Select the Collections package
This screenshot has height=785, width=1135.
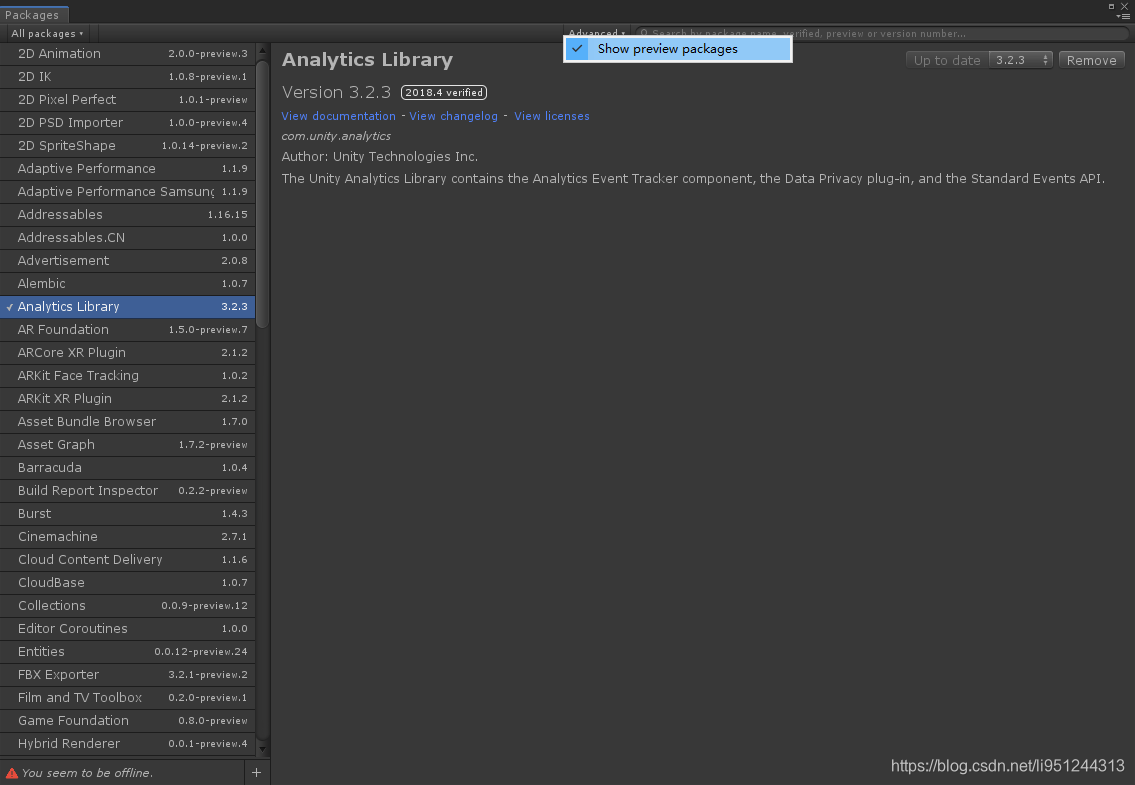(x=127, y=605)
